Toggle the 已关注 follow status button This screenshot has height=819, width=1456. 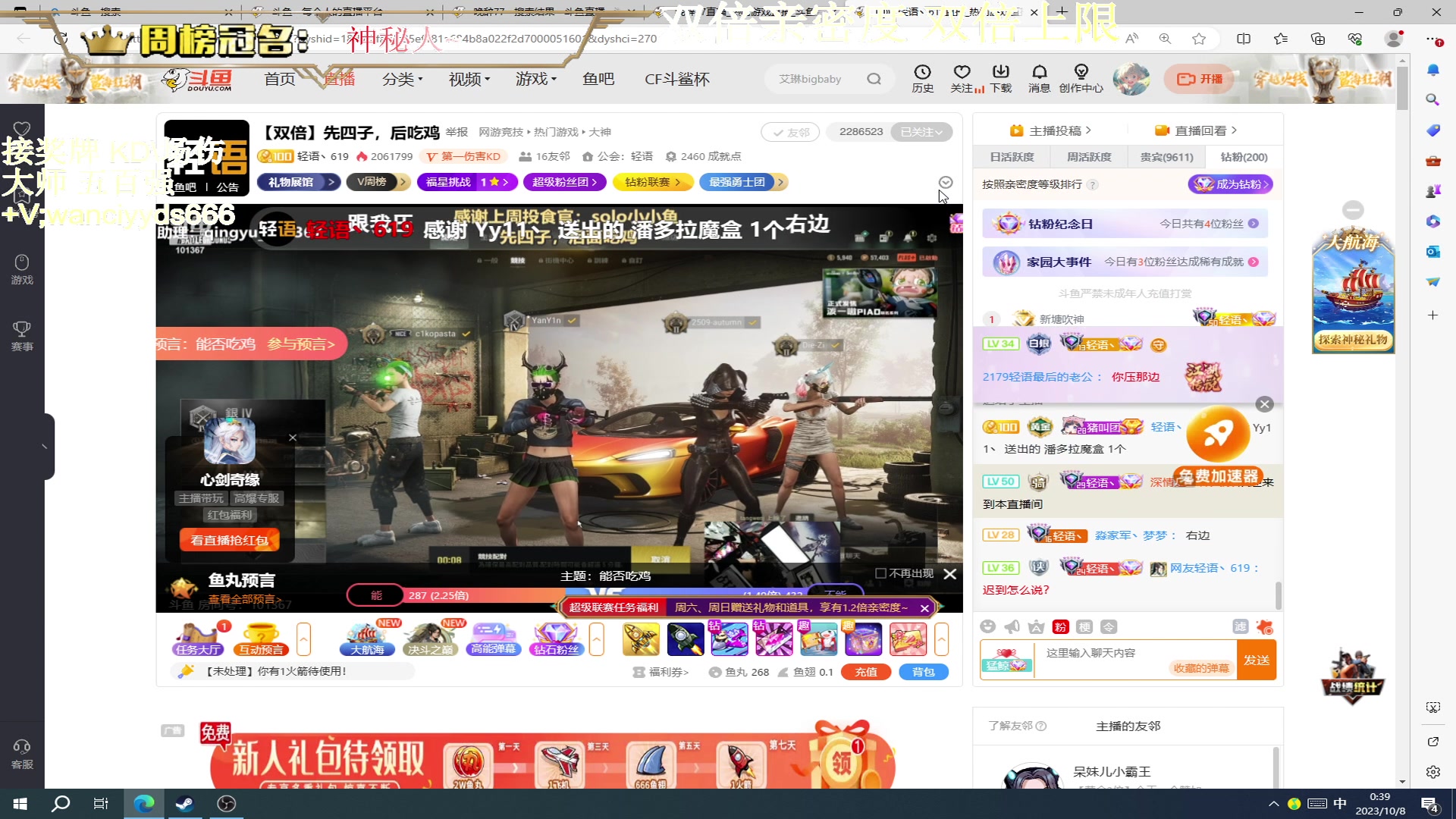(x=921, y=132)
